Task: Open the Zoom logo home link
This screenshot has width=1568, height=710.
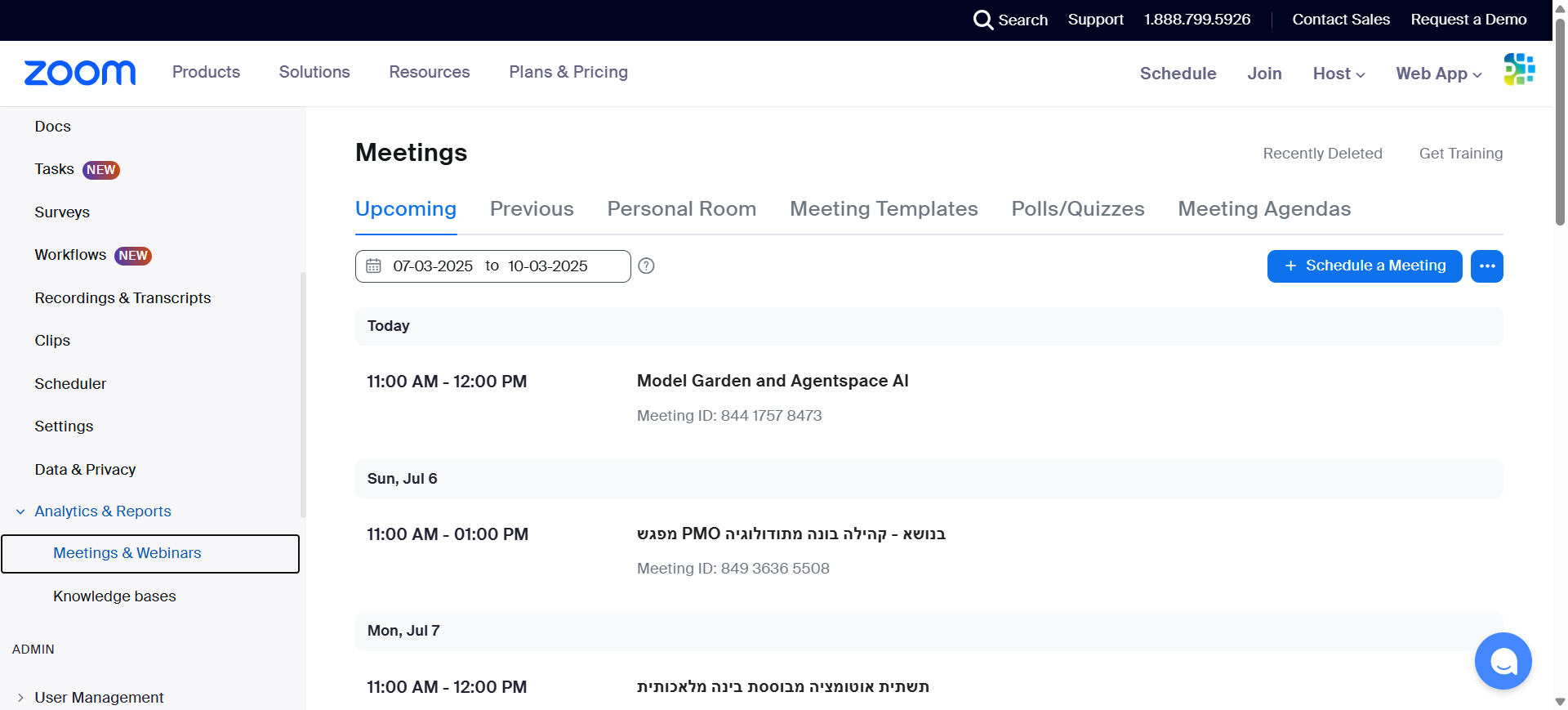Action: (x=80, y=73)
